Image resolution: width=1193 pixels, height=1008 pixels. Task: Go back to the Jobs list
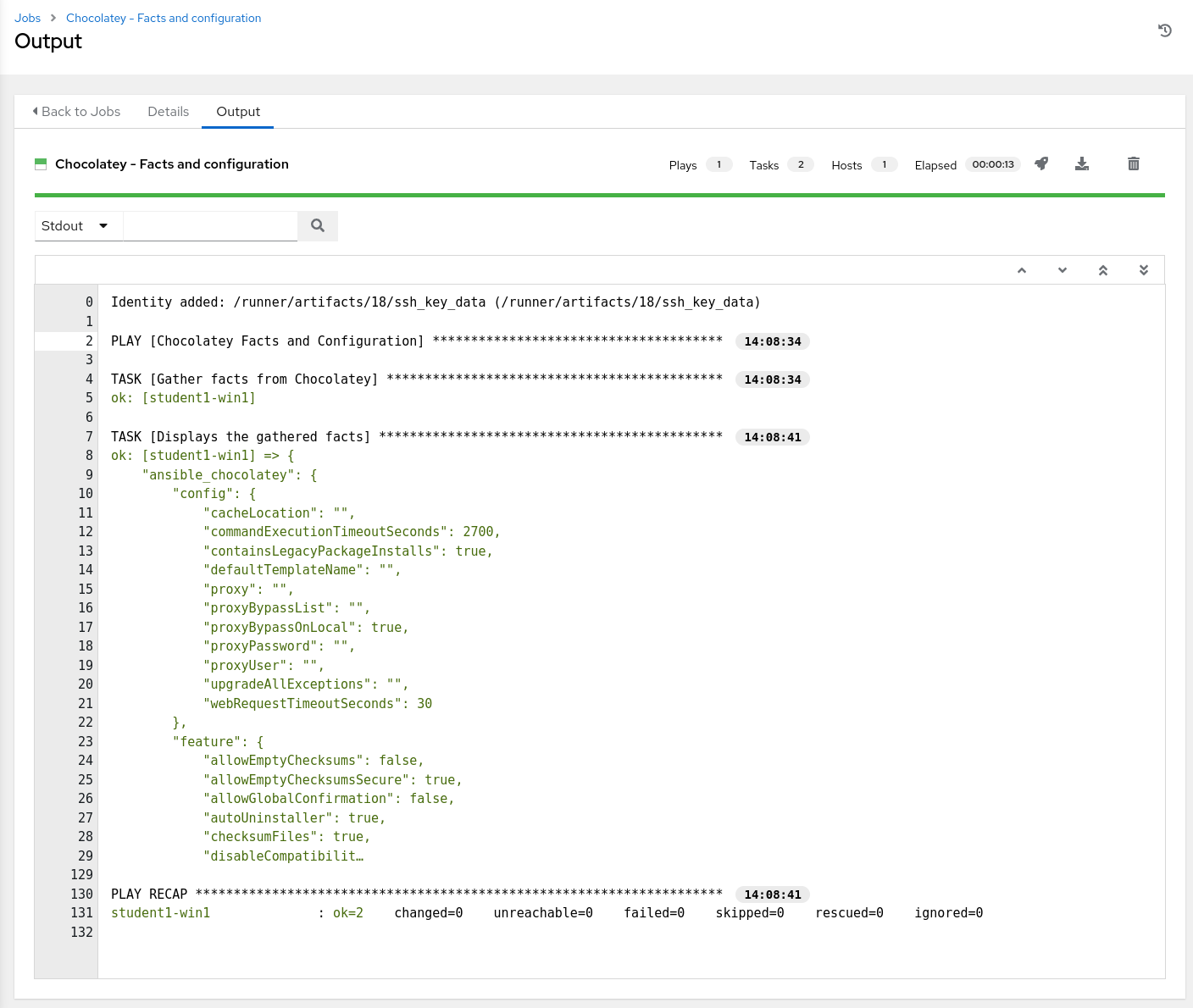point(76,112)
